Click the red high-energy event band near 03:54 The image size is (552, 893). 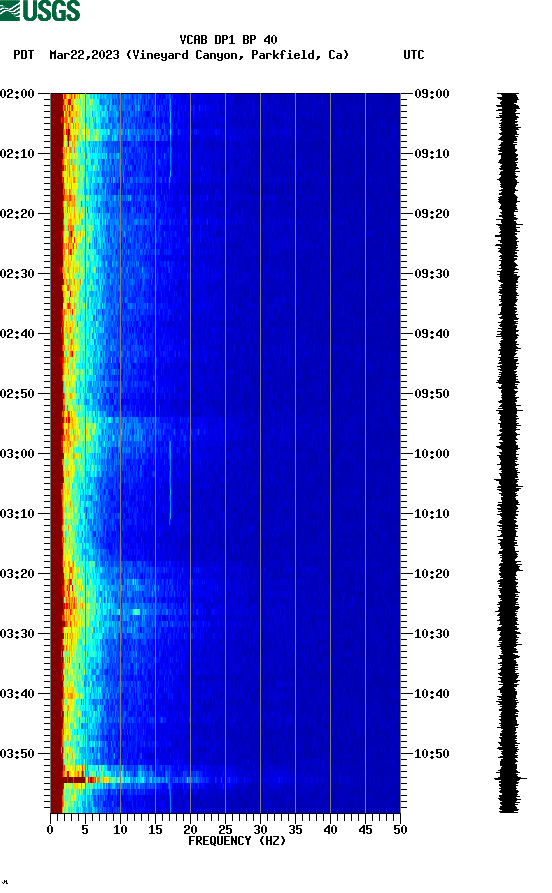point(74,780)
